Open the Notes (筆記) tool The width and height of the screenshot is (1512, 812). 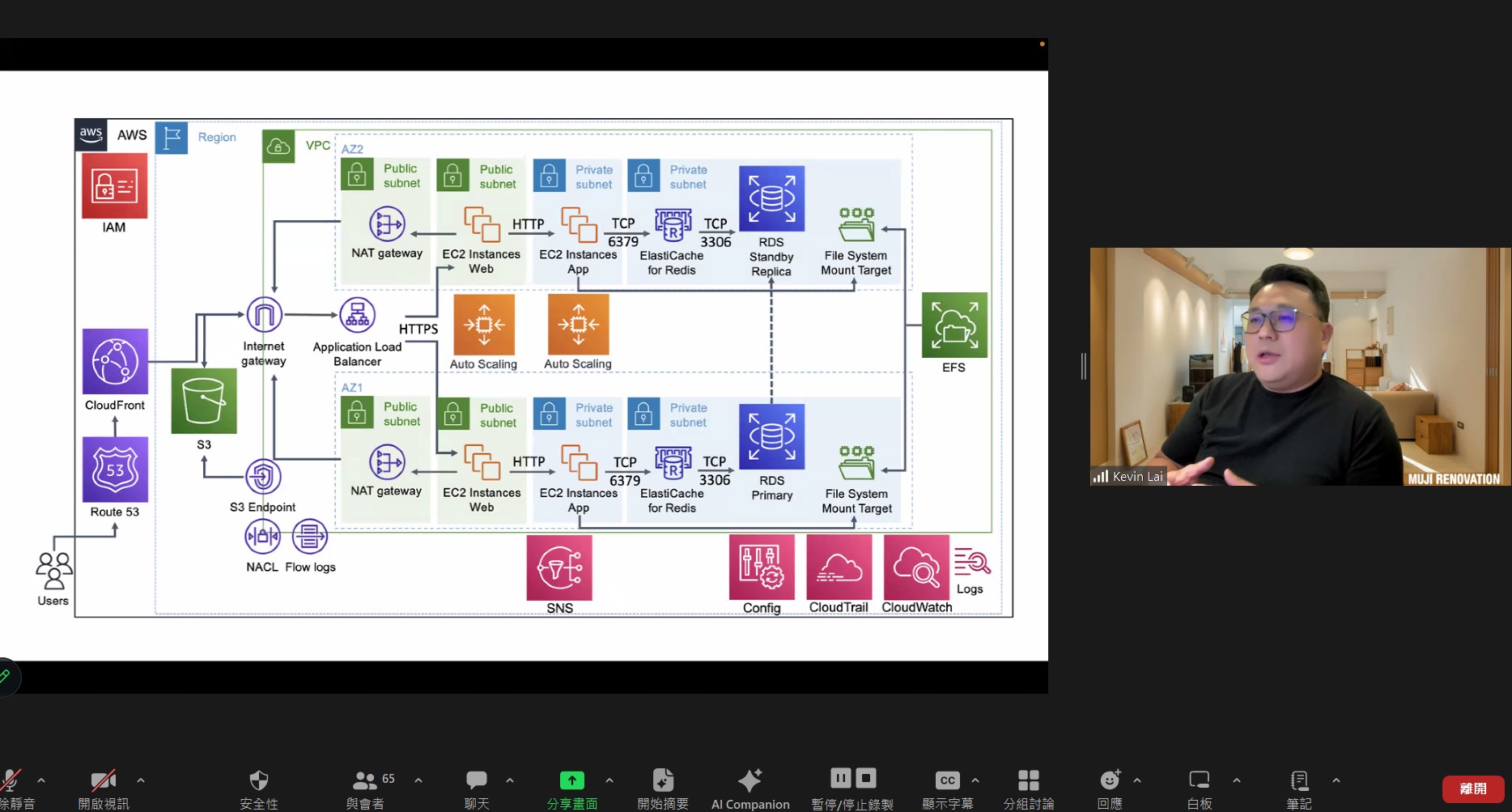coord(1299,780)
